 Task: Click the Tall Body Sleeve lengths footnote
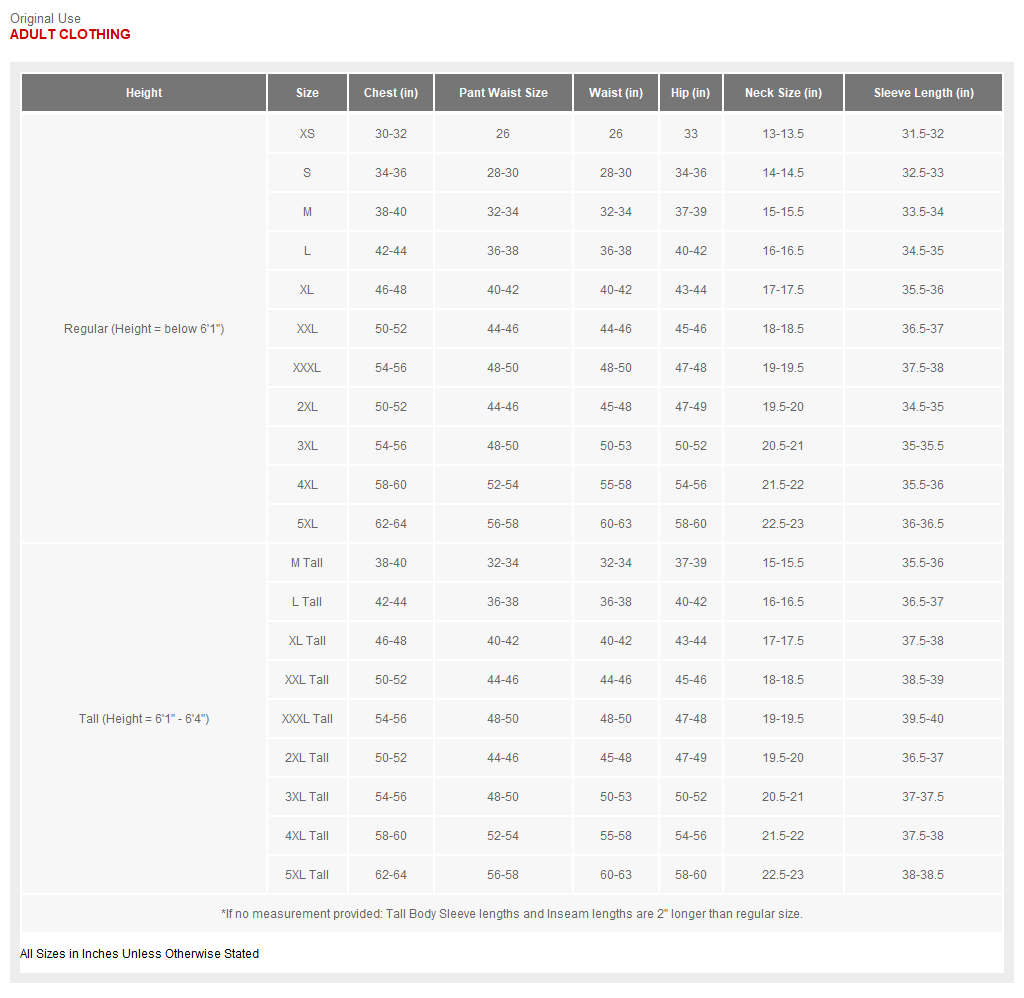(x=511, y=914)
